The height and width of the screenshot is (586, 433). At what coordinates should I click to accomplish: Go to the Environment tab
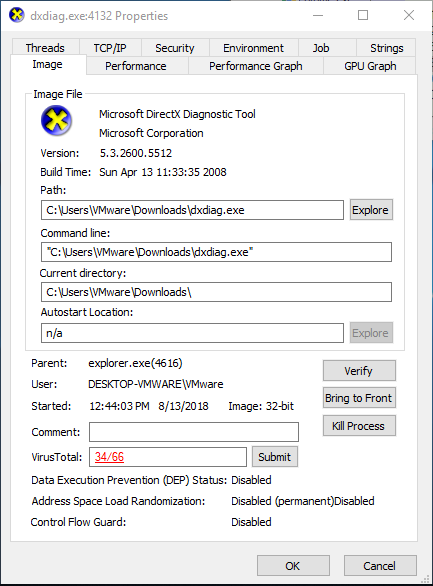(253, 47)
